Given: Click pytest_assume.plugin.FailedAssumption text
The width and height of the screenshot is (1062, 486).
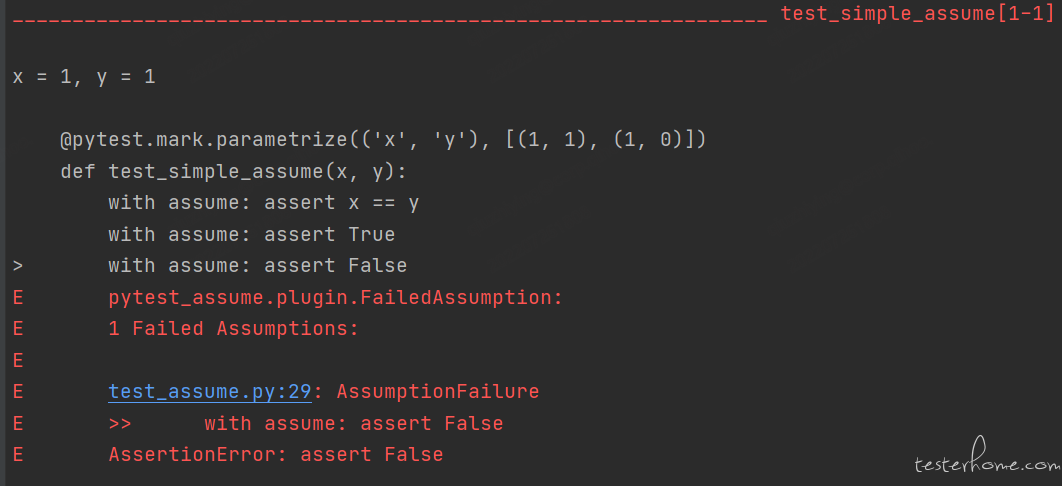Looking at the screenshot, I should coord(335,297).
